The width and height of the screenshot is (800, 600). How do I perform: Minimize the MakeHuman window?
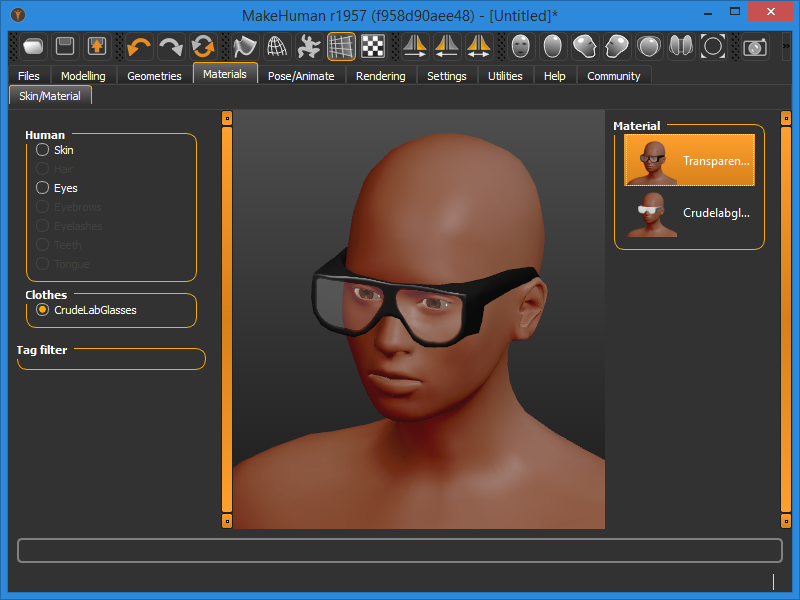click(x=708, y=13)
